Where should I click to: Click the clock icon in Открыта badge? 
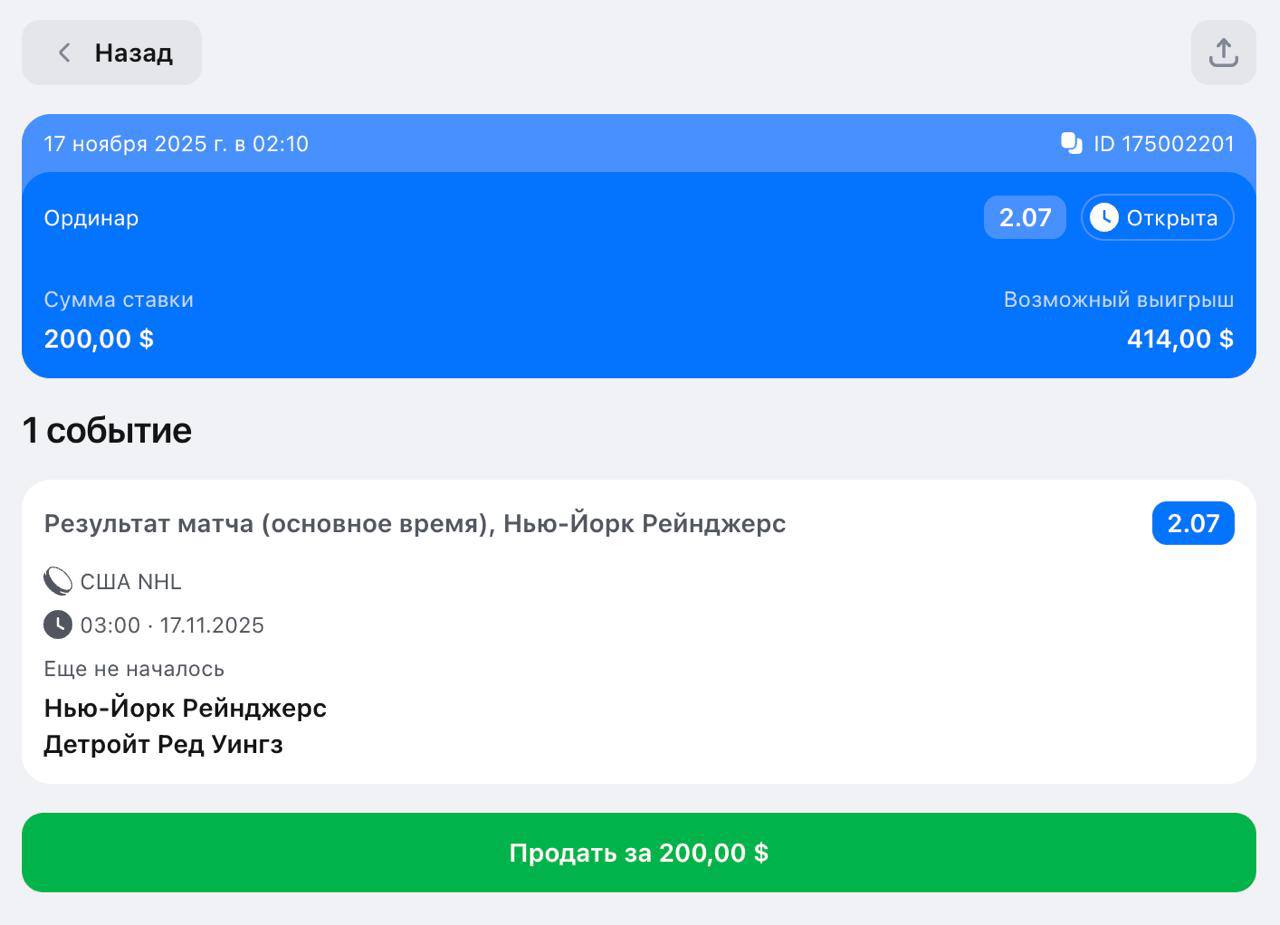(x=1104, y=218)
